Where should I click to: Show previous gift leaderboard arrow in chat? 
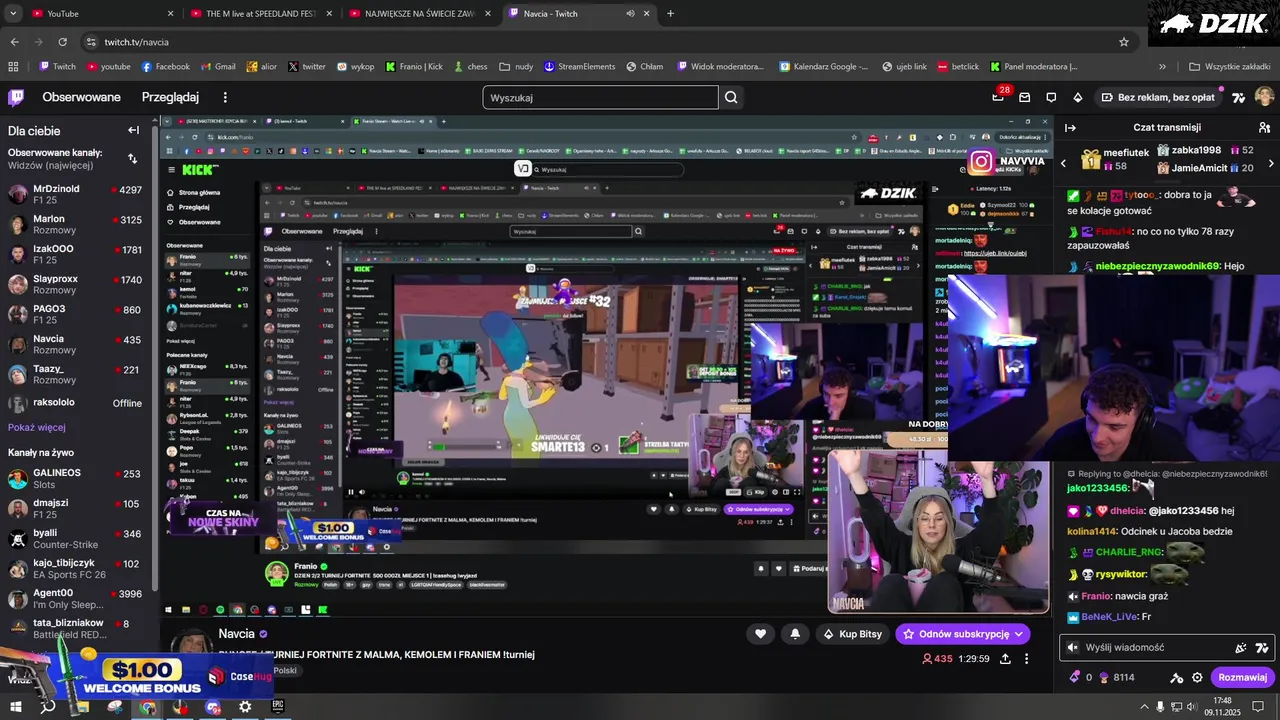(1063, 163)
